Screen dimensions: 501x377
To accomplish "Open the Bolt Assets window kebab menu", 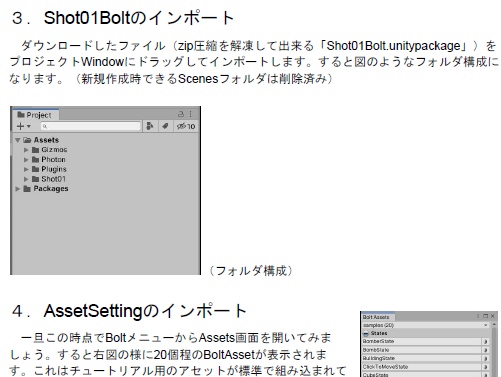I will click(x=478, y=316).
